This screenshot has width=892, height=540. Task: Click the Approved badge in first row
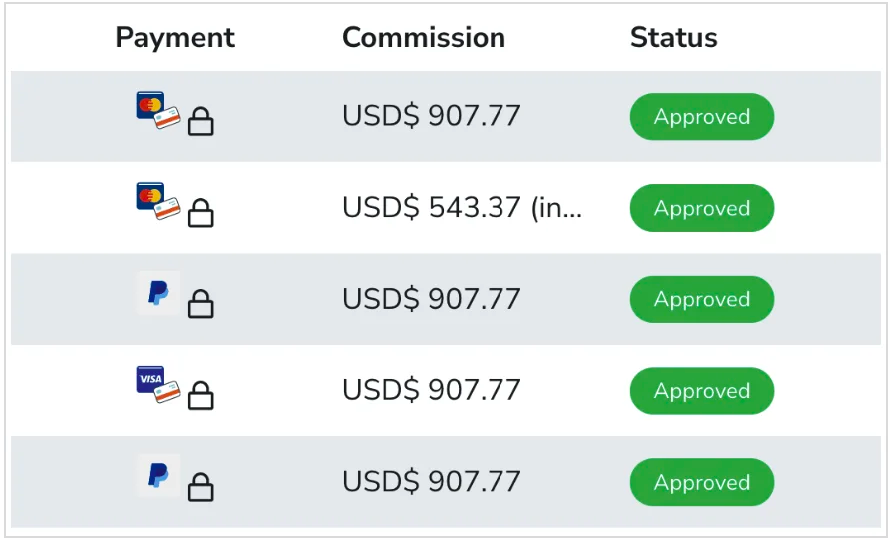701,117
